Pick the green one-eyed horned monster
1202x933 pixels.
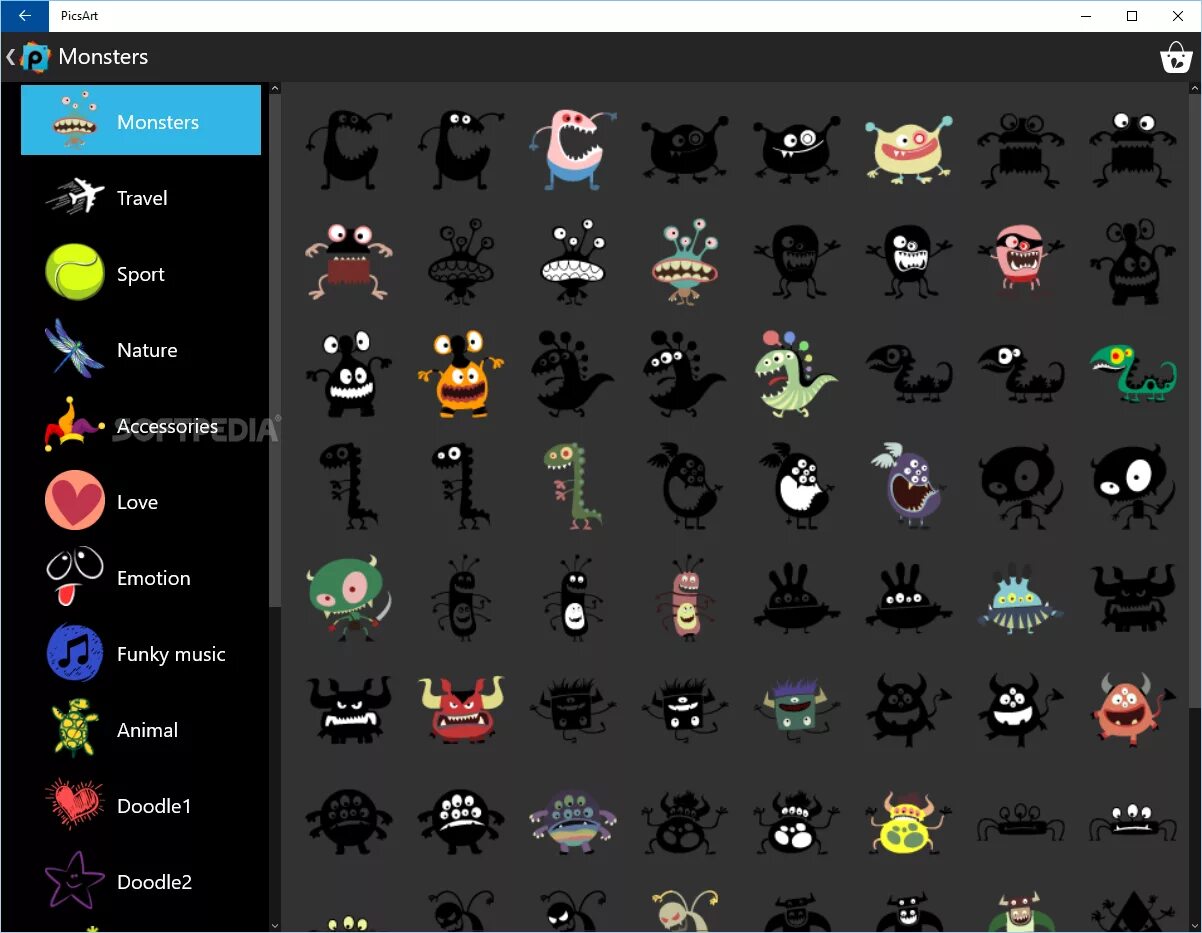(x=348, y=599)
